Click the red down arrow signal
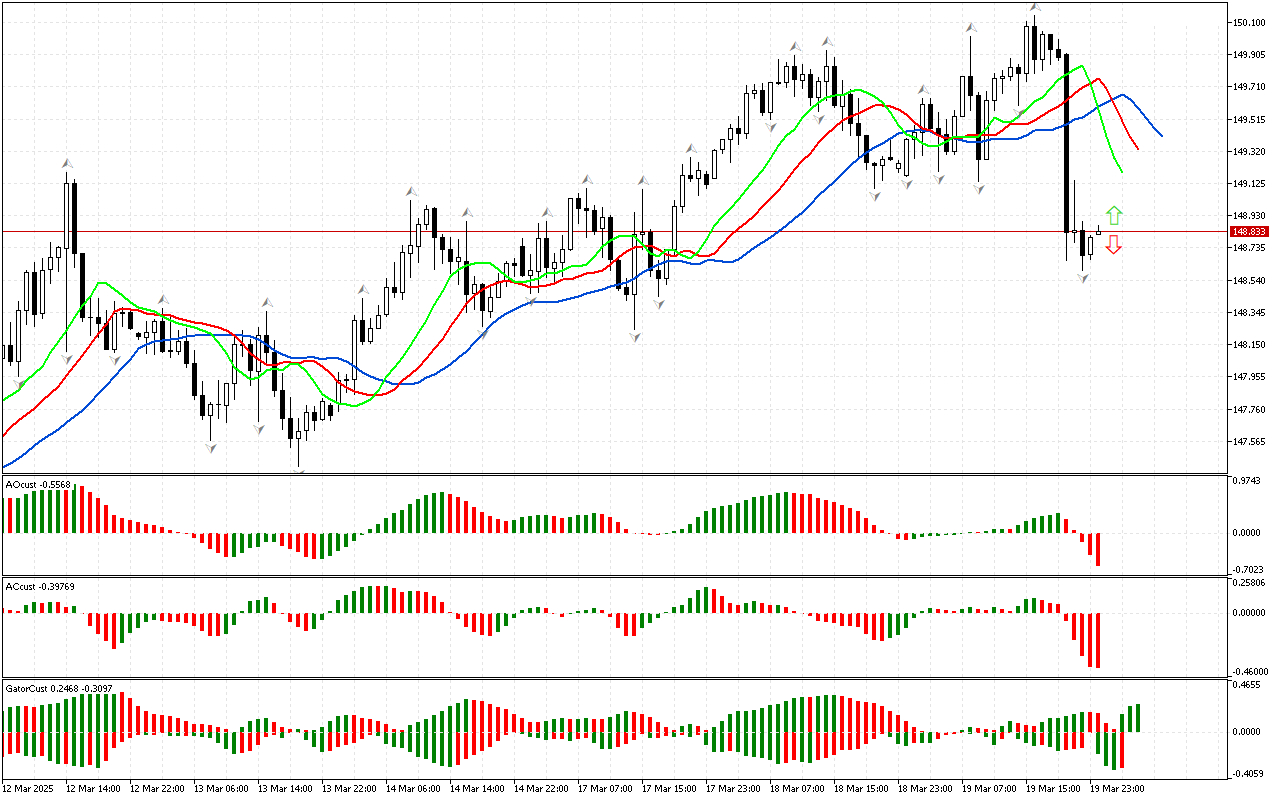 point(1113,245)
